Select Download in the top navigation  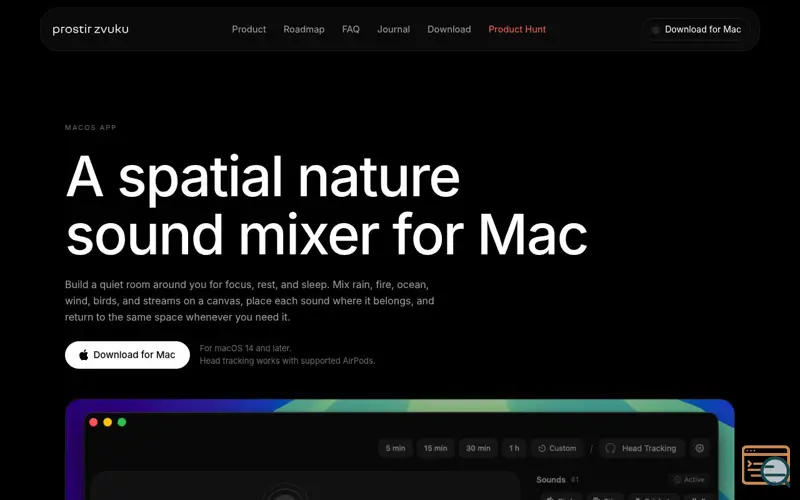click(449, 29)
